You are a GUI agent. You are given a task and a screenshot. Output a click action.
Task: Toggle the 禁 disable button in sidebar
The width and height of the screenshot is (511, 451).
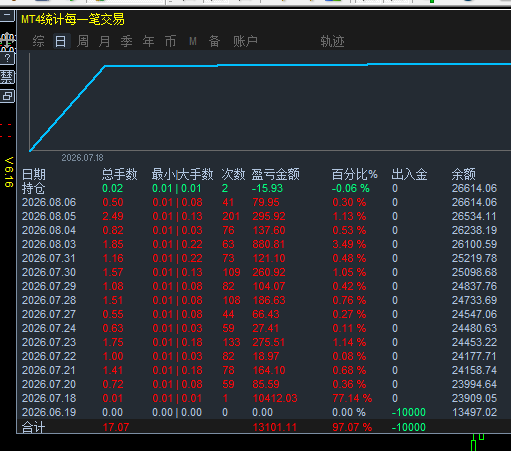[x=7, y=77]
